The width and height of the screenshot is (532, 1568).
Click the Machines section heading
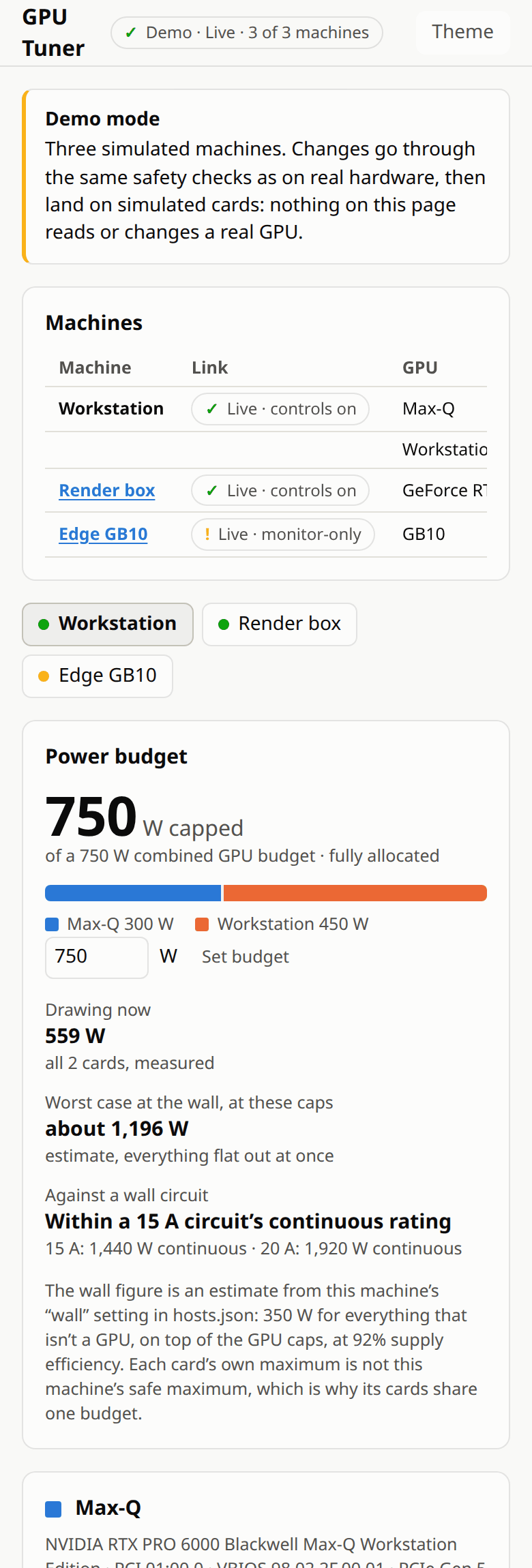point(94,322)
